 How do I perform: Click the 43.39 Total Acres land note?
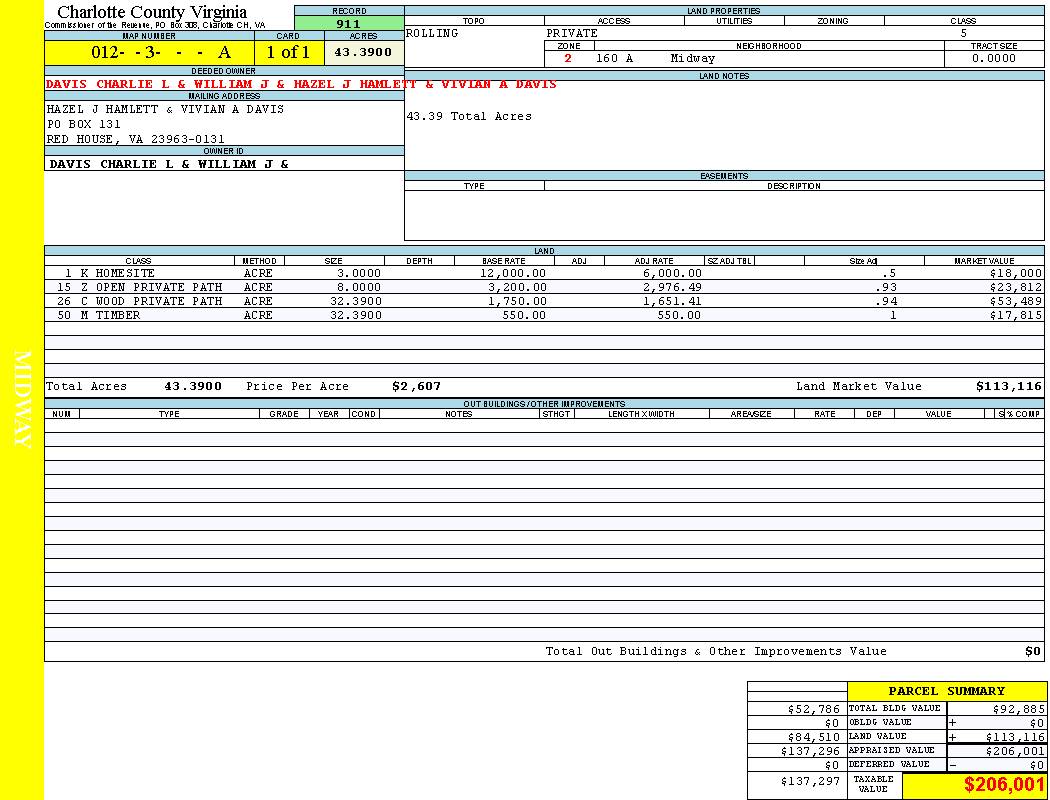(x=469, y=116)
